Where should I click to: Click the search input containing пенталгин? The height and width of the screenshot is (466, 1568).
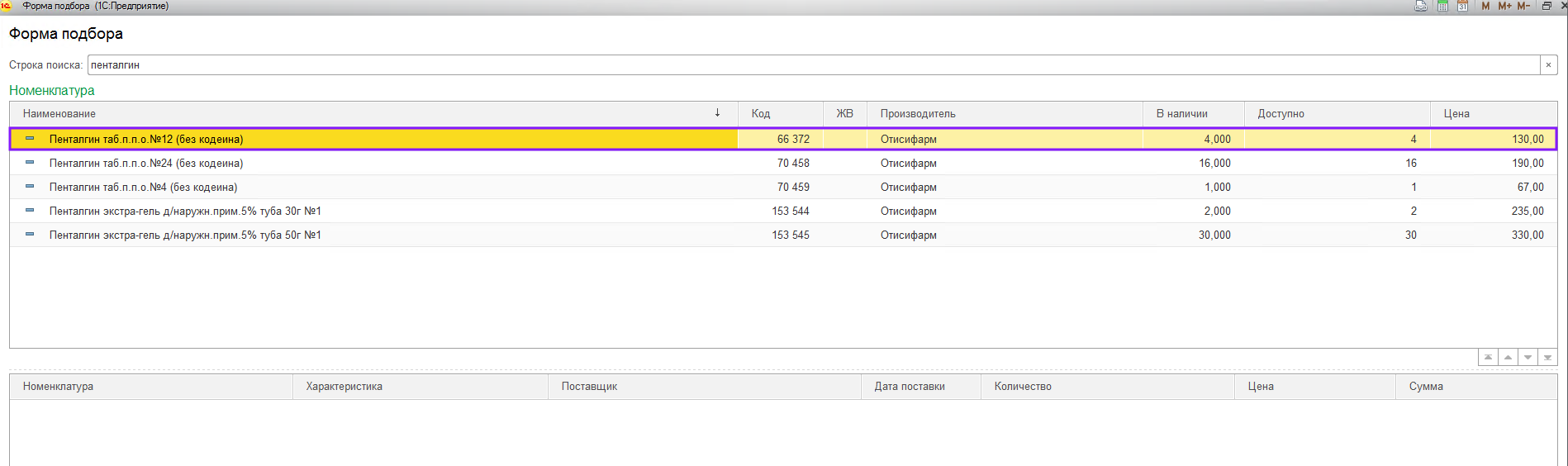810,65
